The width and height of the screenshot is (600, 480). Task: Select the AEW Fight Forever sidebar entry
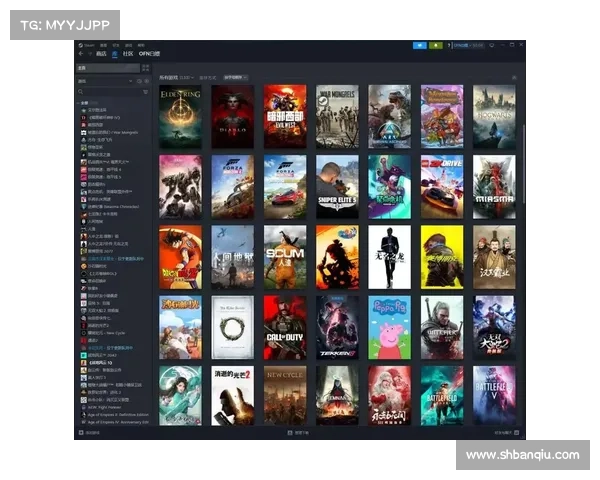(101, 407)
